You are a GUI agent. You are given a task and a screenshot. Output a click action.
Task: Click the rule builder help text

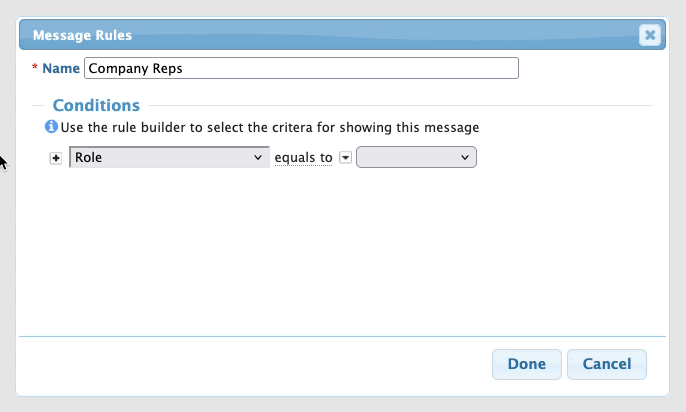point(270,127)
